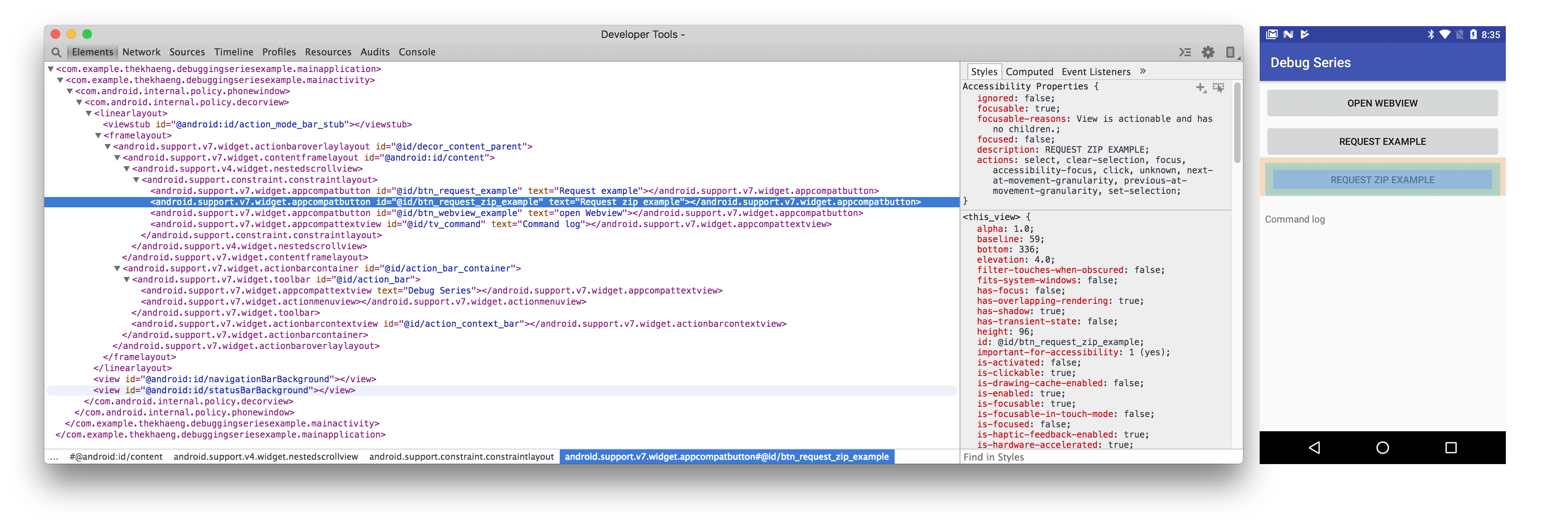Click Bluetooth icon in phone status bar
Viewport: 1568px width, 527px height.
pos(1430,35)
